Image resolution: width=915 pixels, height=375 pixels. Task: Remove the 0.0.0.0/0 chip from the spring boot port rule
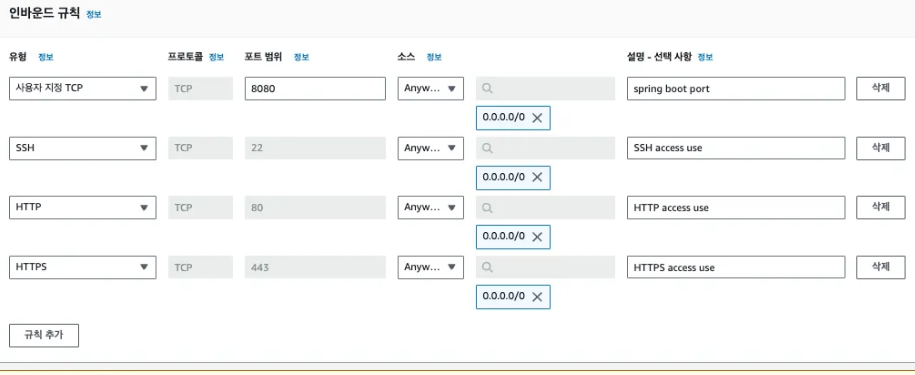[x=537, y=118]
